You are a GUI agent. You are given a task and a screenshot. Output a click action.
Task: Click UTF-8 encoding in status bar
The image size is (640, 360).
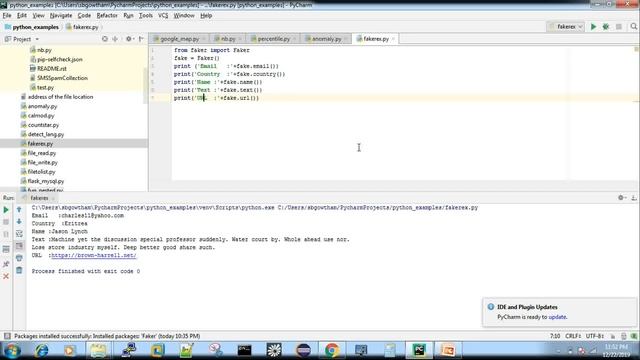(595, 336)
